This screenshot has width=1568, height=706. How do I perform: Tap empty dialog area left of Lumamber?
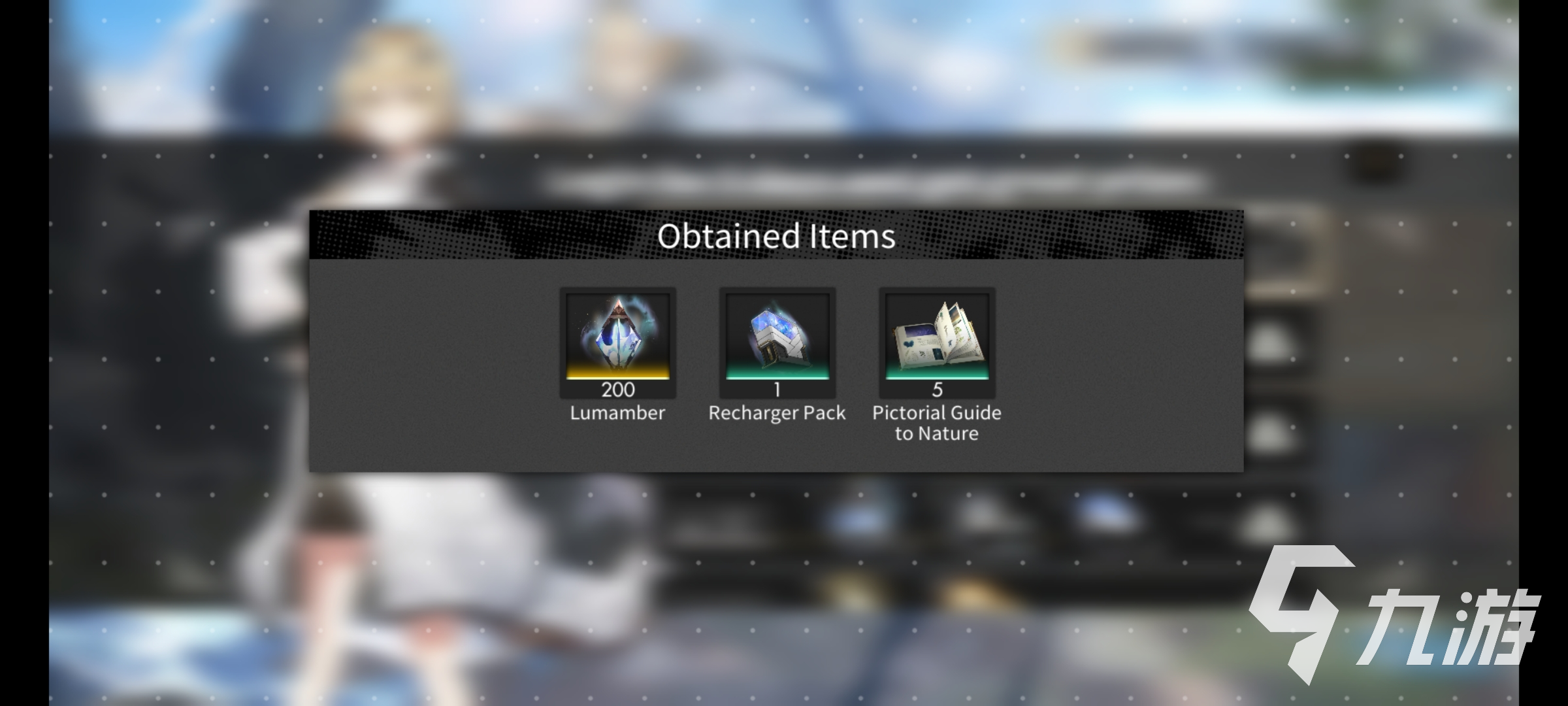[431, 366]
